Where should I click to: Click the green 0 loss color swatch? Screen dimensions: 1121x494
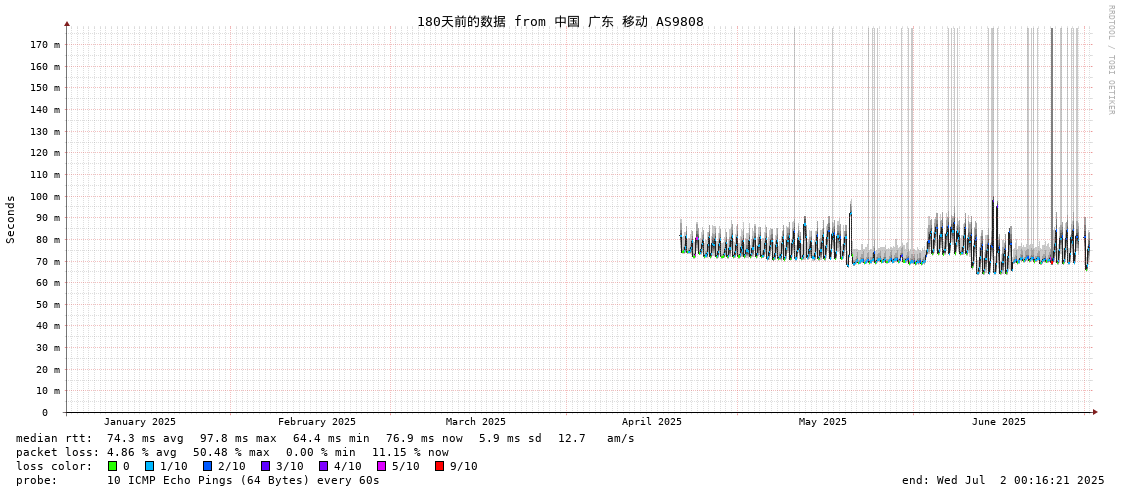[112, 466]
